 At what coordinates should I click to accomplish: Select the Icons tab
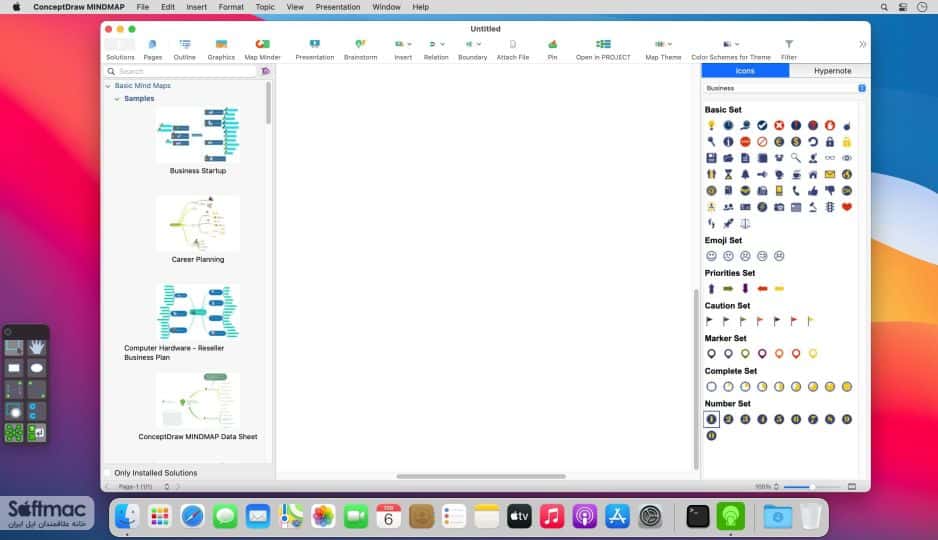click(x=745, y=71)
